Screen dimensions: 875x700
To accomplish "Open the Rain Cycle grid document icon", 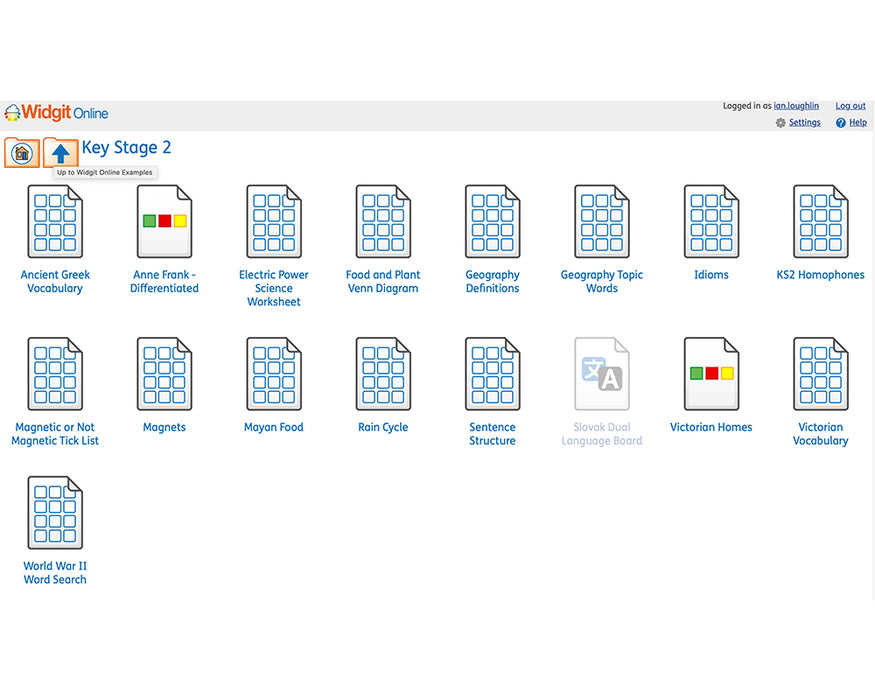I will (383, 374).
